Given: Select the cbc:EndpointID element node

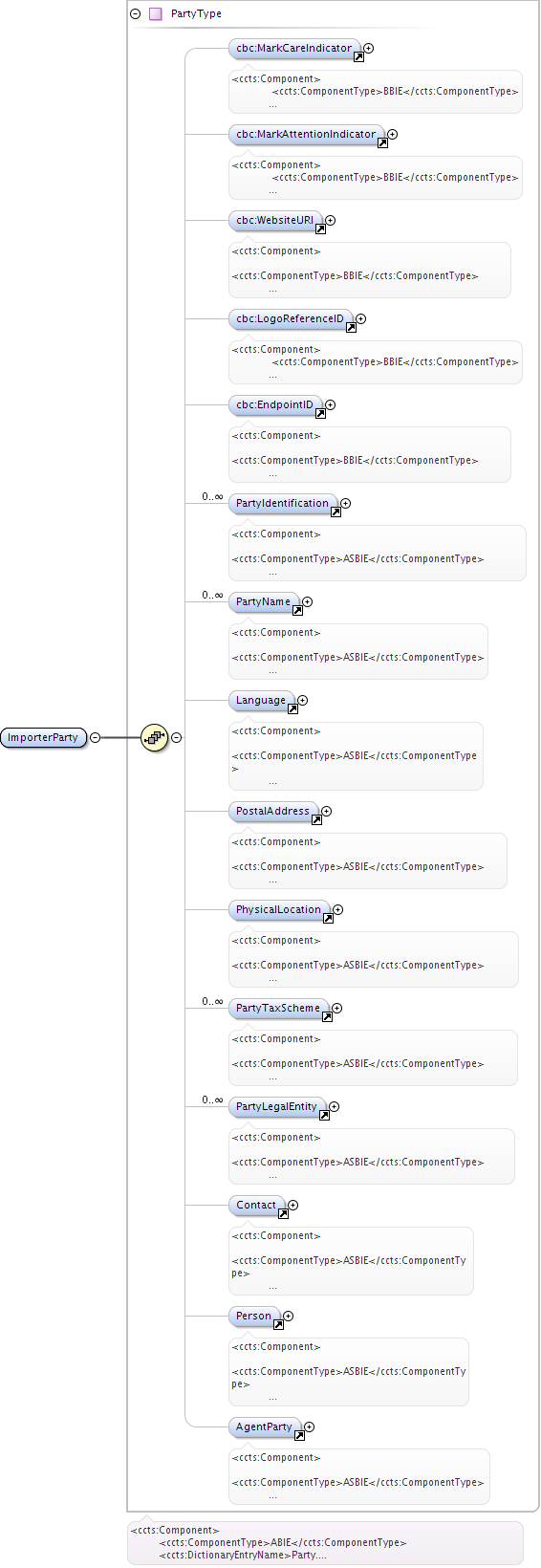Looking at the screenshot, I should pyautogui.click(x=275, y=405).
